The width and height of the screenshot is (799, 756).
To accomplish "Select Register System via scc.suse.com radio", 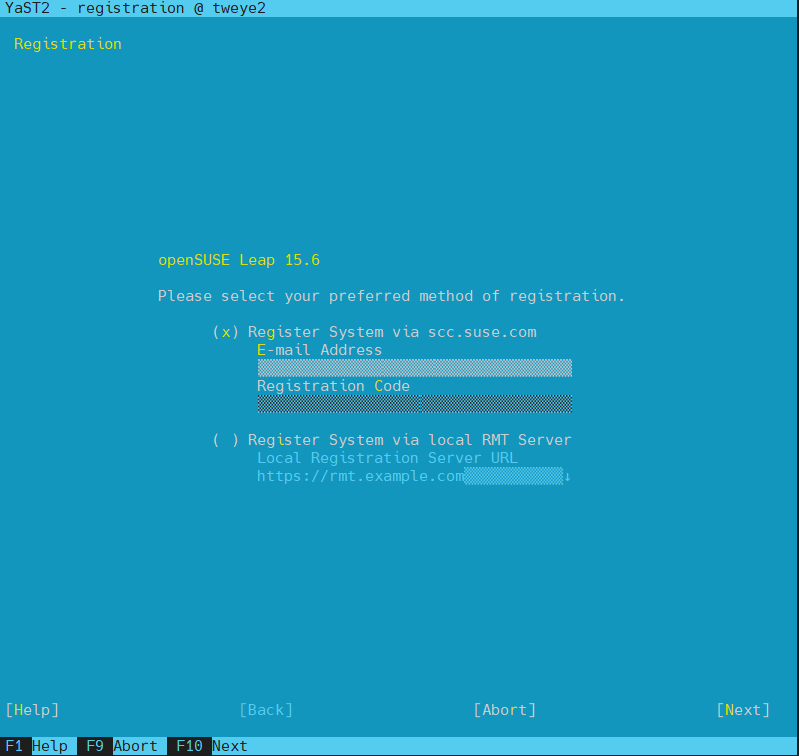I will tap(375, 332).
